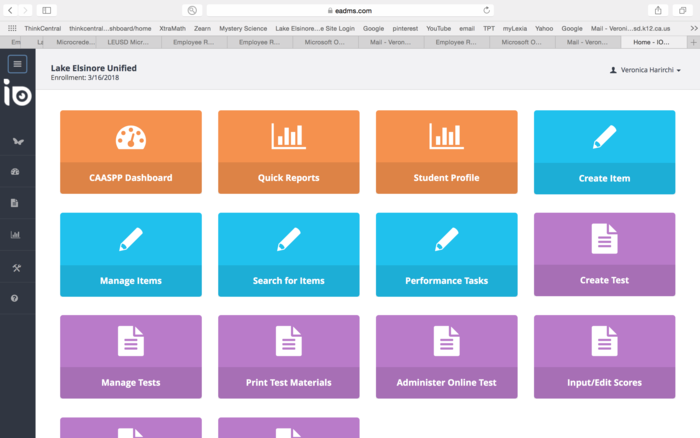Viewport: 700px width, 438px height.
Task: Toggle the hamburger sidebar menu button
Action: (17, 64)
